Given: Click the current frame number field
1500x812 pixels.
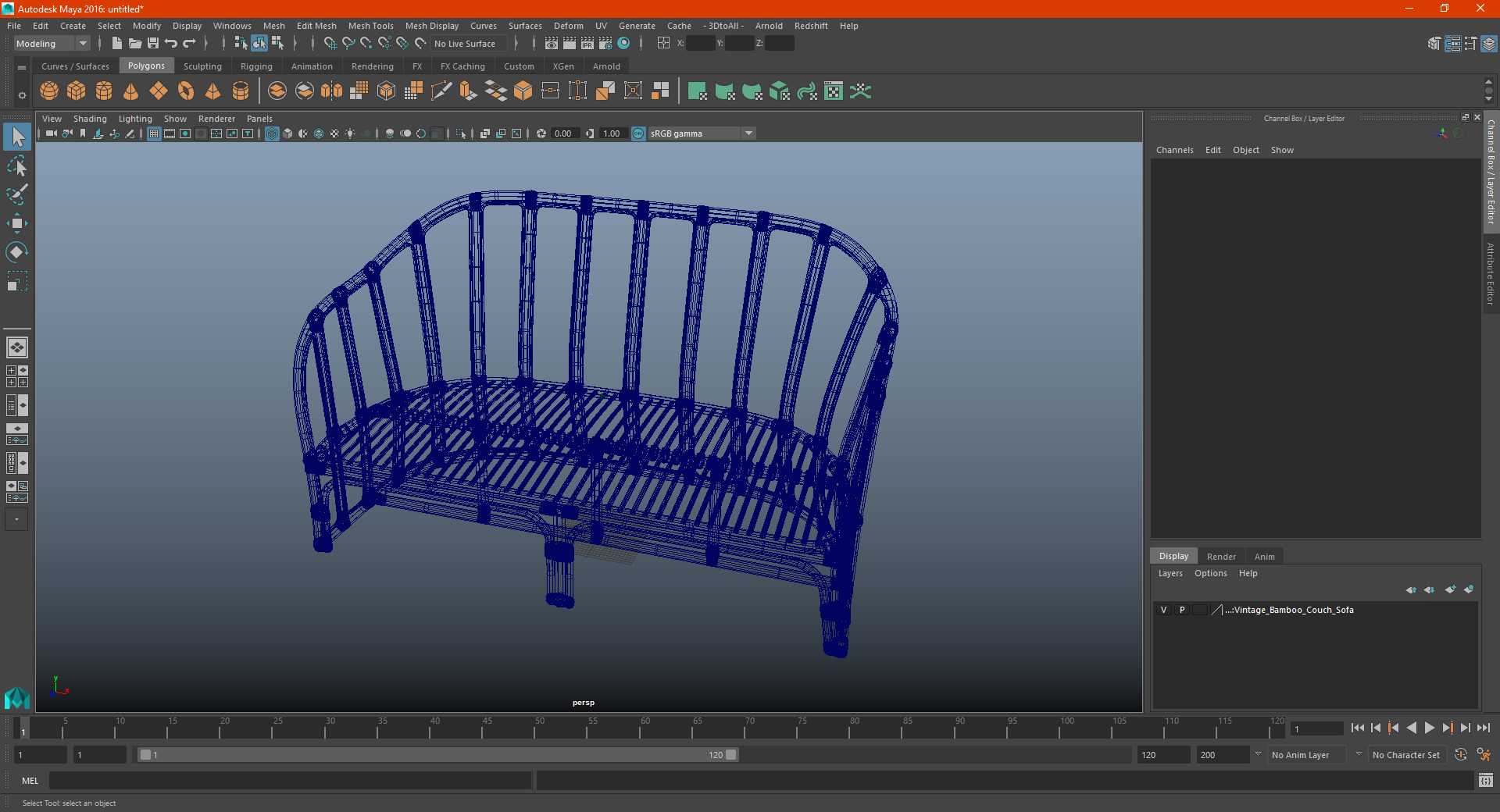Looking at the screenshot, I should (1317, 729).
